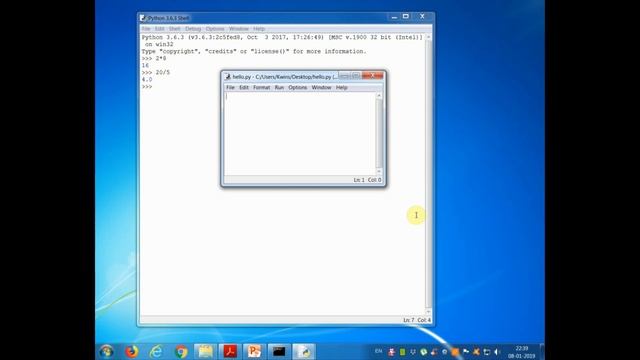Click the Python IDLE taskbar button
This screenshot has width=640, height=360.
click(x=304, y=351)
